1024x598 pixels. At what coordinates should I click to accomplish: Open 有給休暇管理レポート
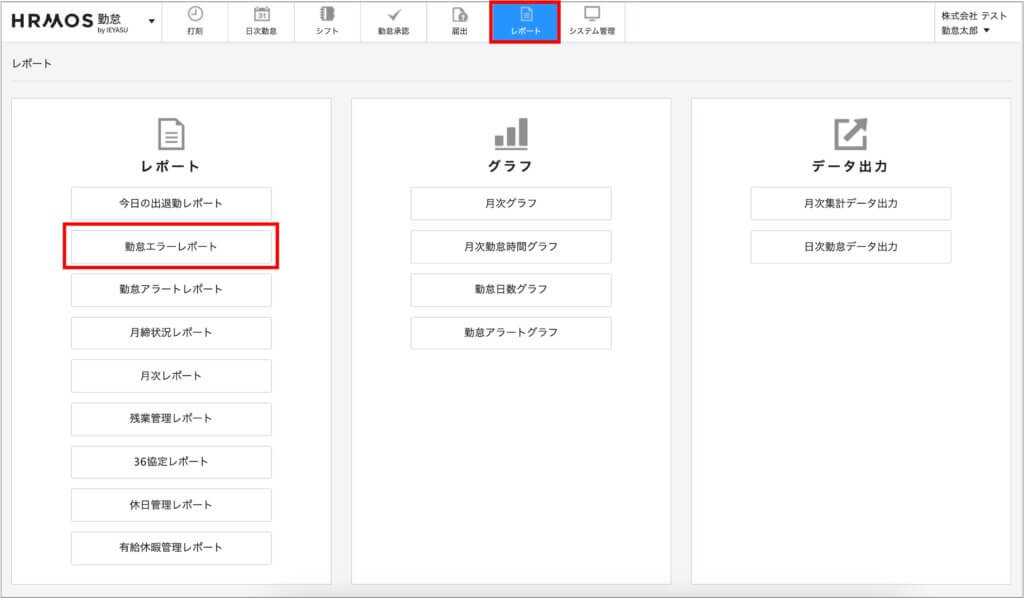pos(171,548)
